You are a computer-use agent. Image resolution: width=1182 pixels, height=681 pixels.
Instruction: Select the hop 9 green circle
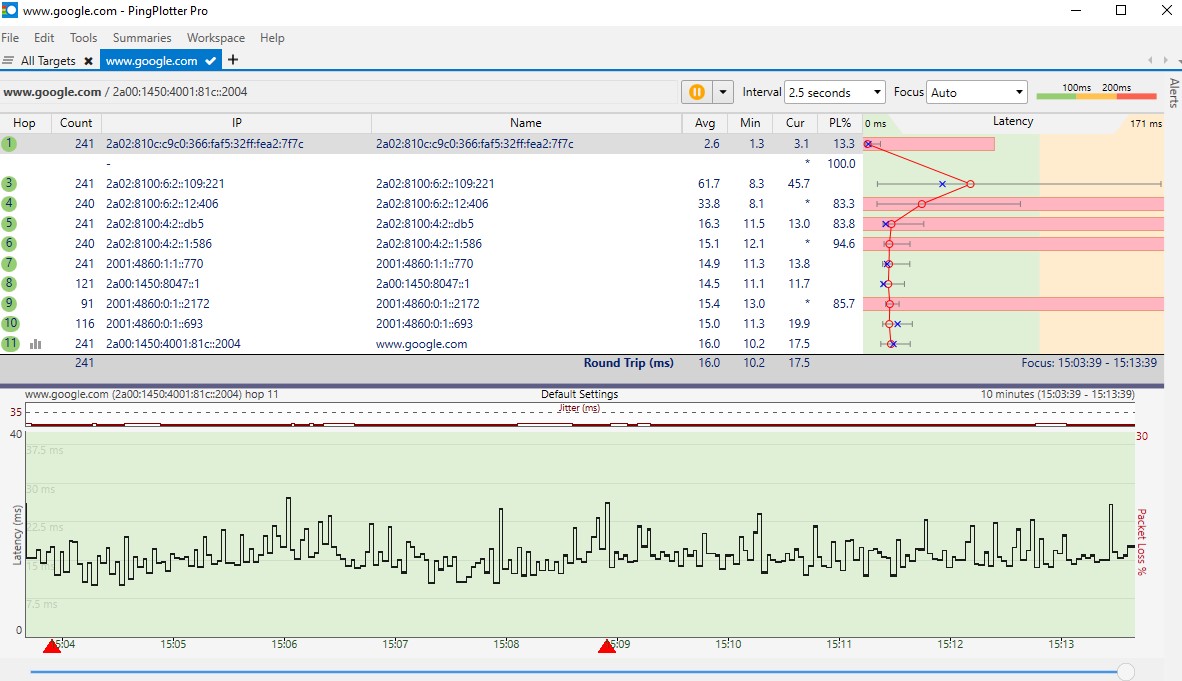[9, 303]
